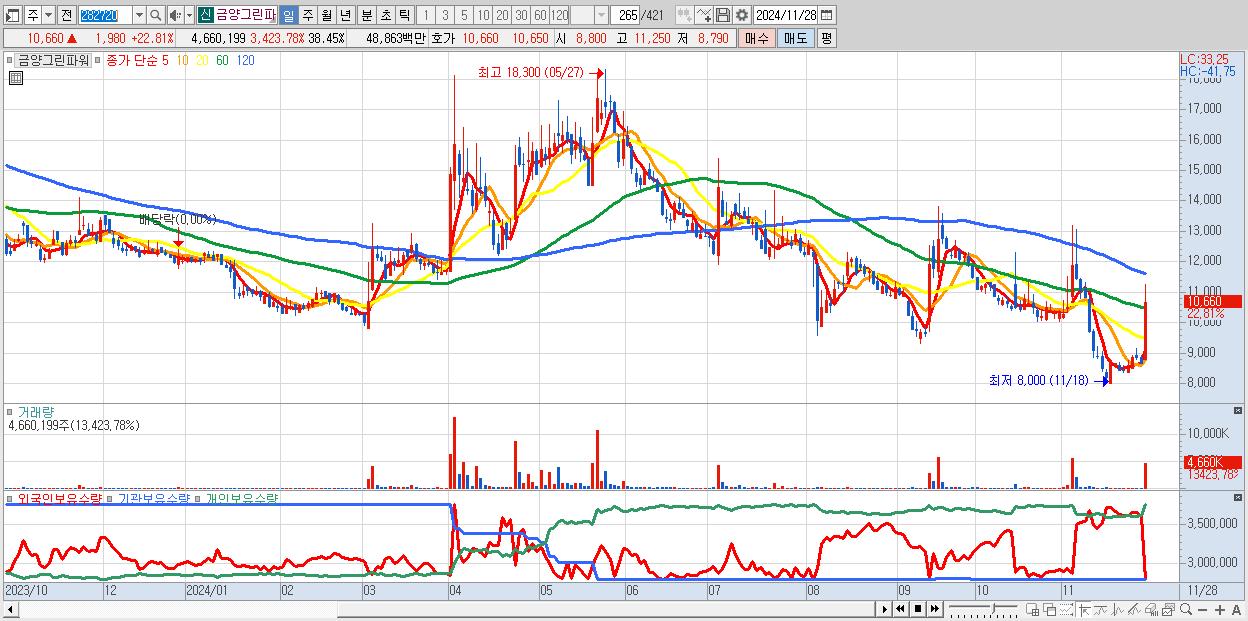Click the green 신 badge icon

pos(205,15)
